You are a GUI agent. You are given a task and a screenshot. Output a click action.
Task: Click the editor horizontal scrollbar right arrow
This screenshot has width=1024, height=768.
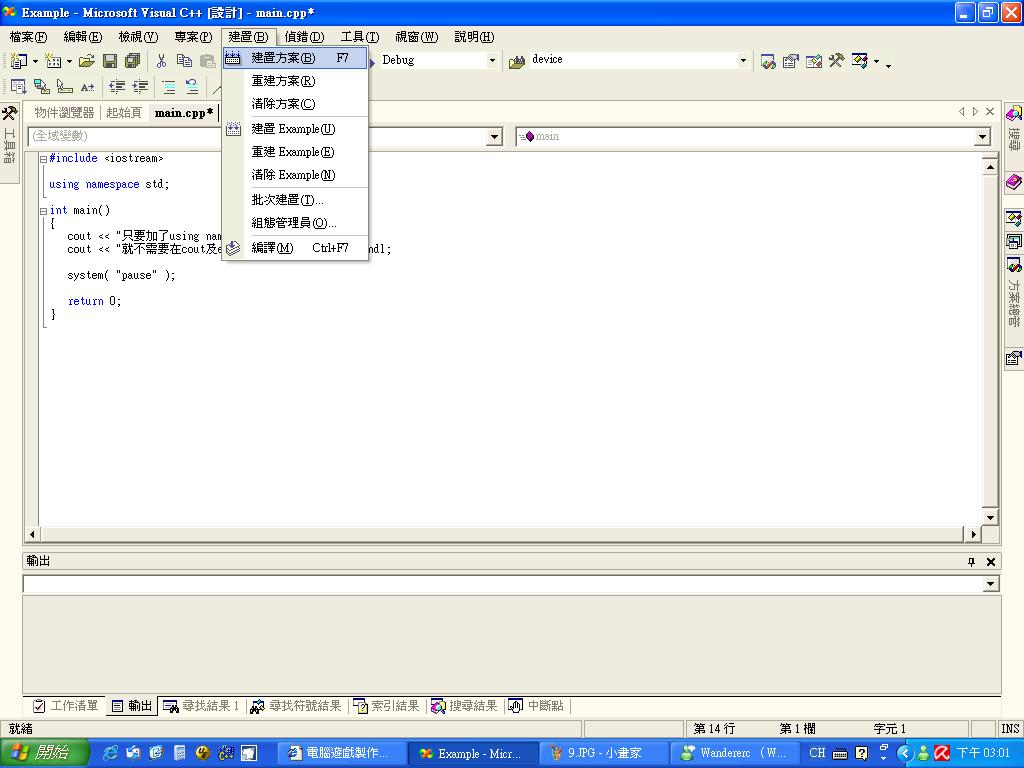[x=973, y=534]
